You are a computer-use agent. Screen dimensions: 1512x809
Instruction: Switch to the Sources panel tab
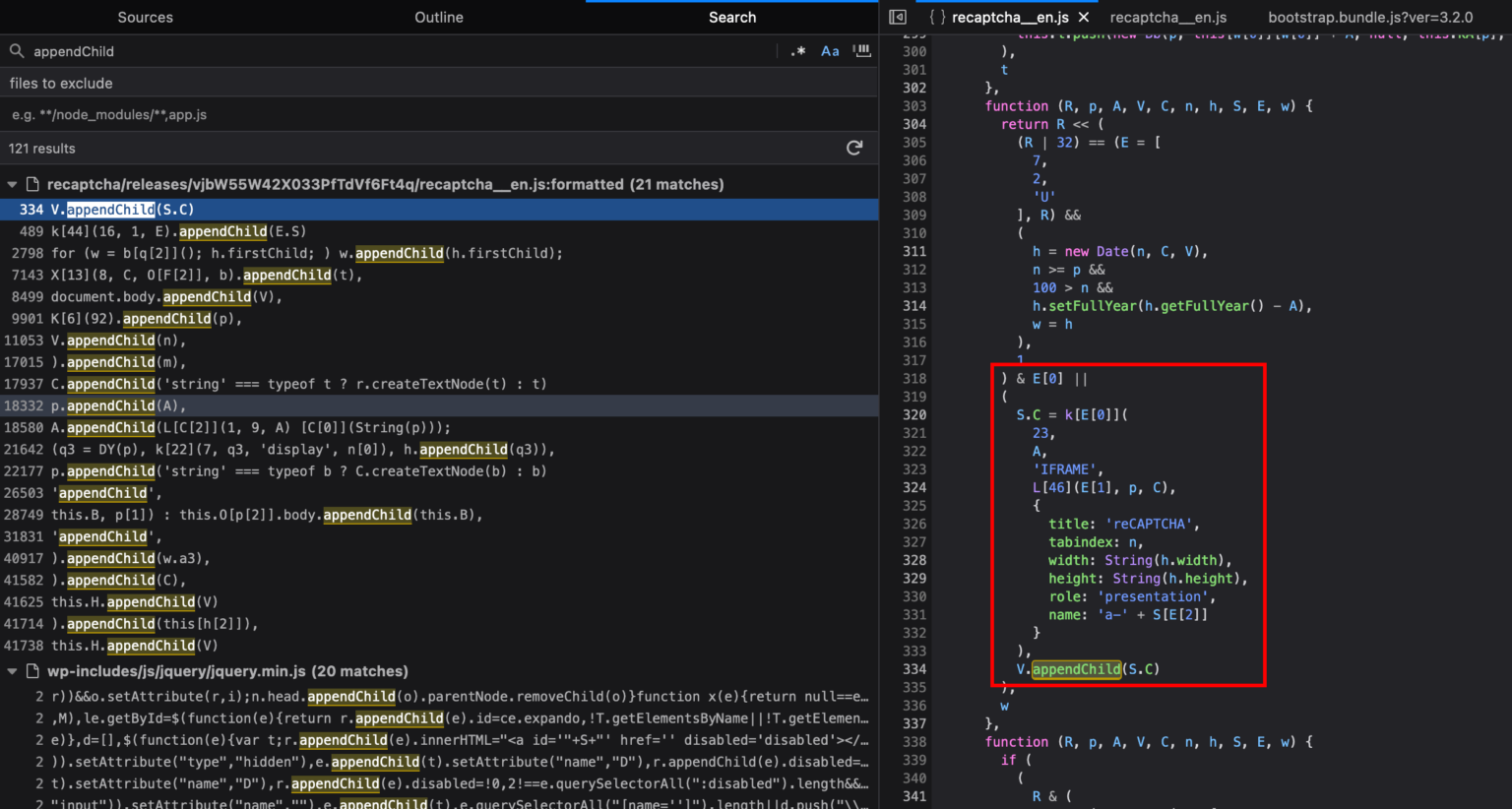point(145,17)
